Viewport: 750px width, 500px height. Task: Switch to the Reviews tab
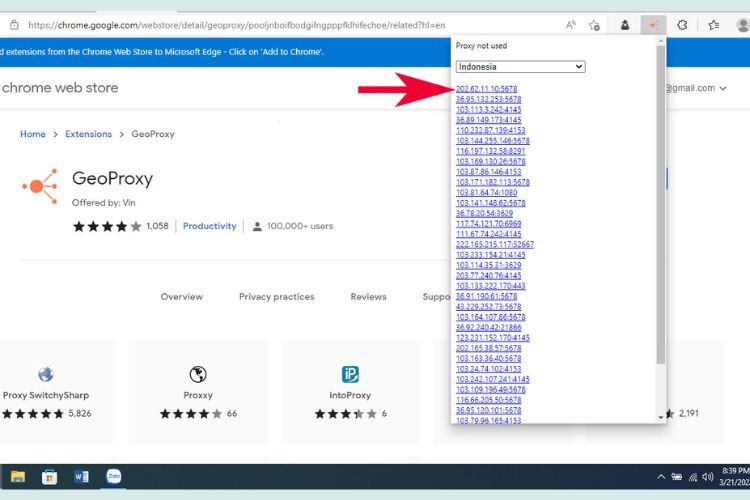pos(368,297)
